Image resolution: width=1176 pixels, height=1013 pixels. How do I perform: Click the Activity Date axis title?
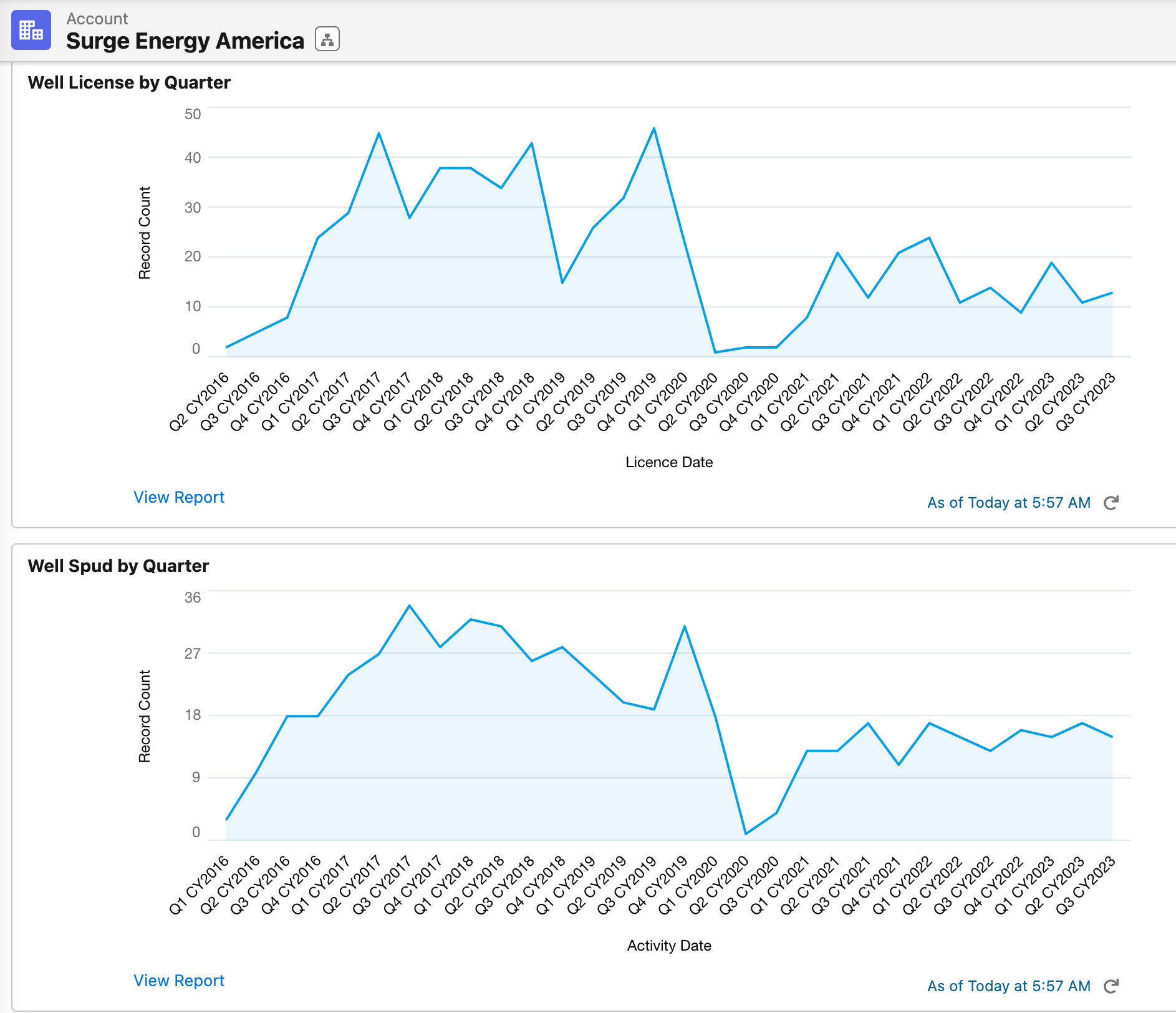pos(669,945)
